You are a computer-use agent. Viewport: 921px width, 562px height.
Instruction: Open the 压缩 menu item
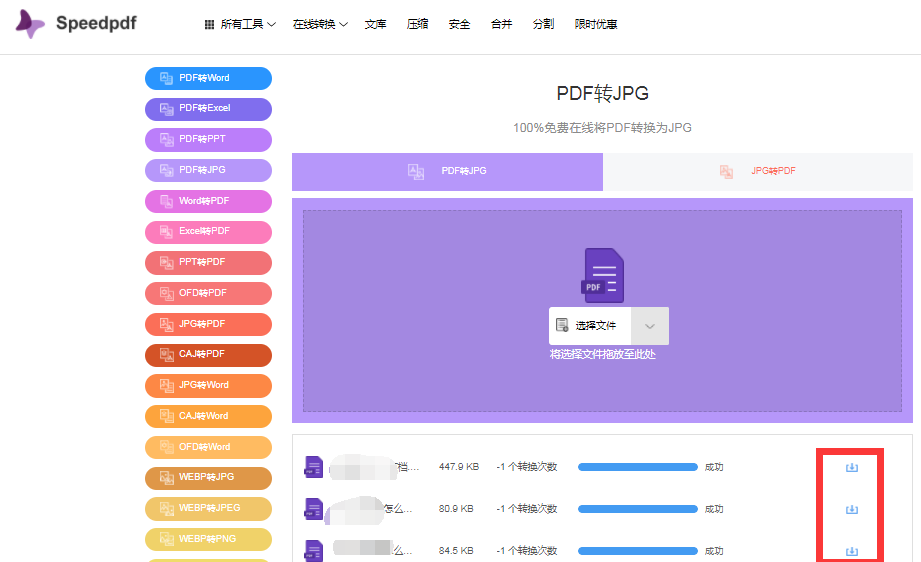click(x=418, y=25)
